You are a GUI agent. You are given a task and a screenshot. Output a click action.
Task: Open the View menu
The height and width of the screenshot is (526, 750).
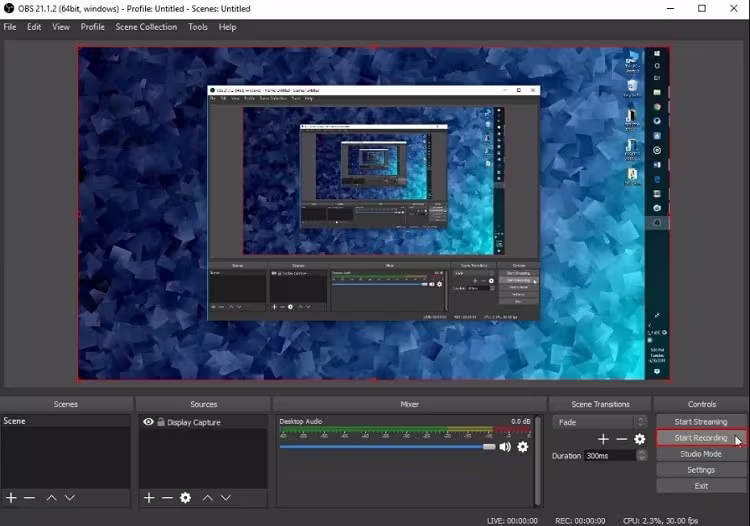(x=61, y=27)
